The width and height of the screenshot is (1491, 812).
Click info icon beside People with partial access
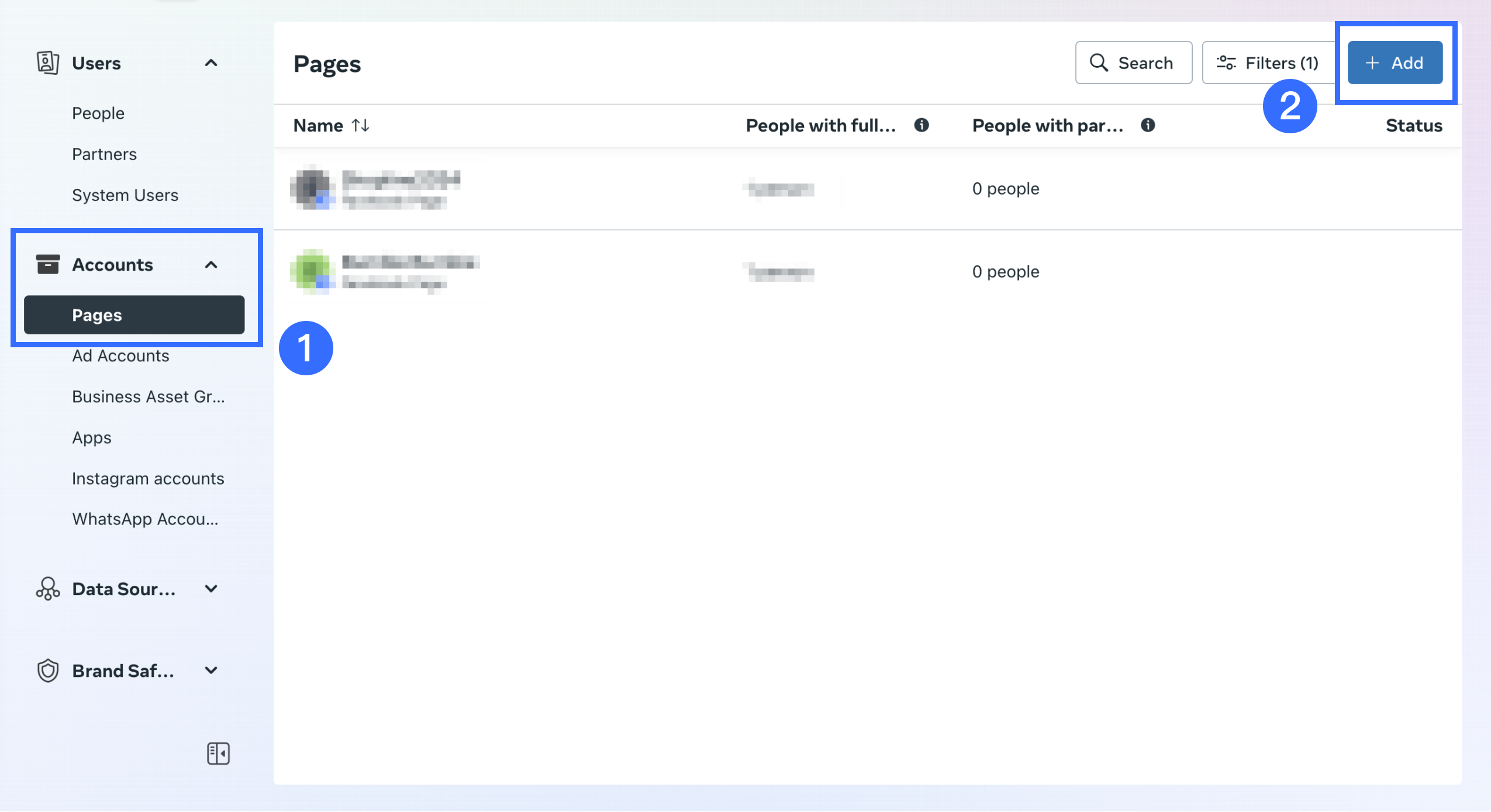click(1148, 125)
